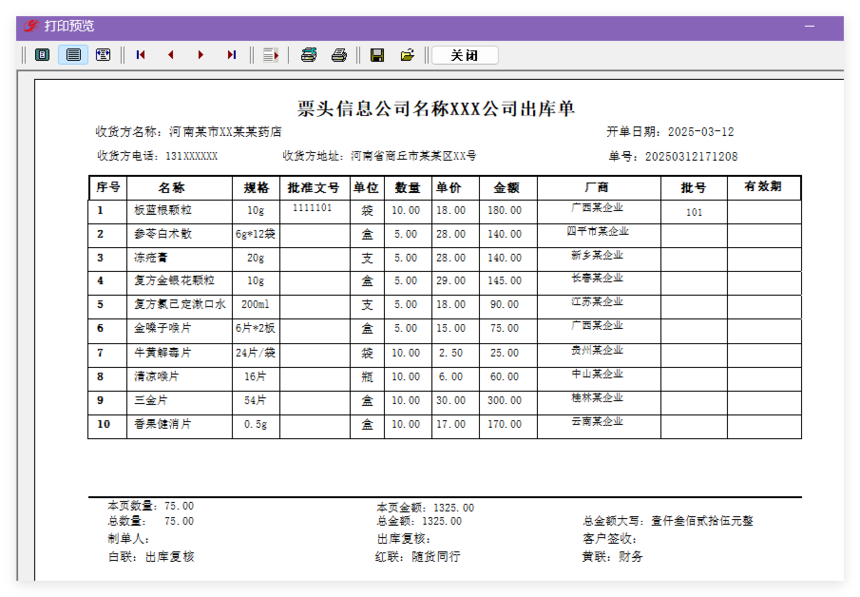The image size is (860, 597).
Task: Open a report file with the folder icon
Action: [408, 55]
